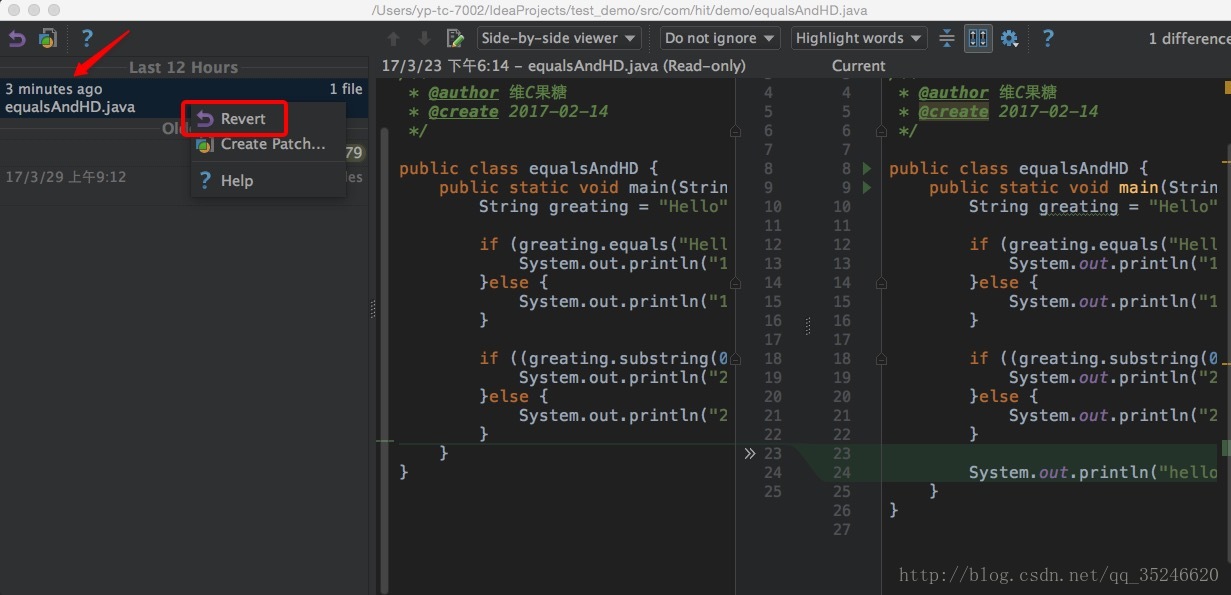1231x595 pixels.
Task: Click the run gutter arrow on line 8
Action: (x=867, y=169)
